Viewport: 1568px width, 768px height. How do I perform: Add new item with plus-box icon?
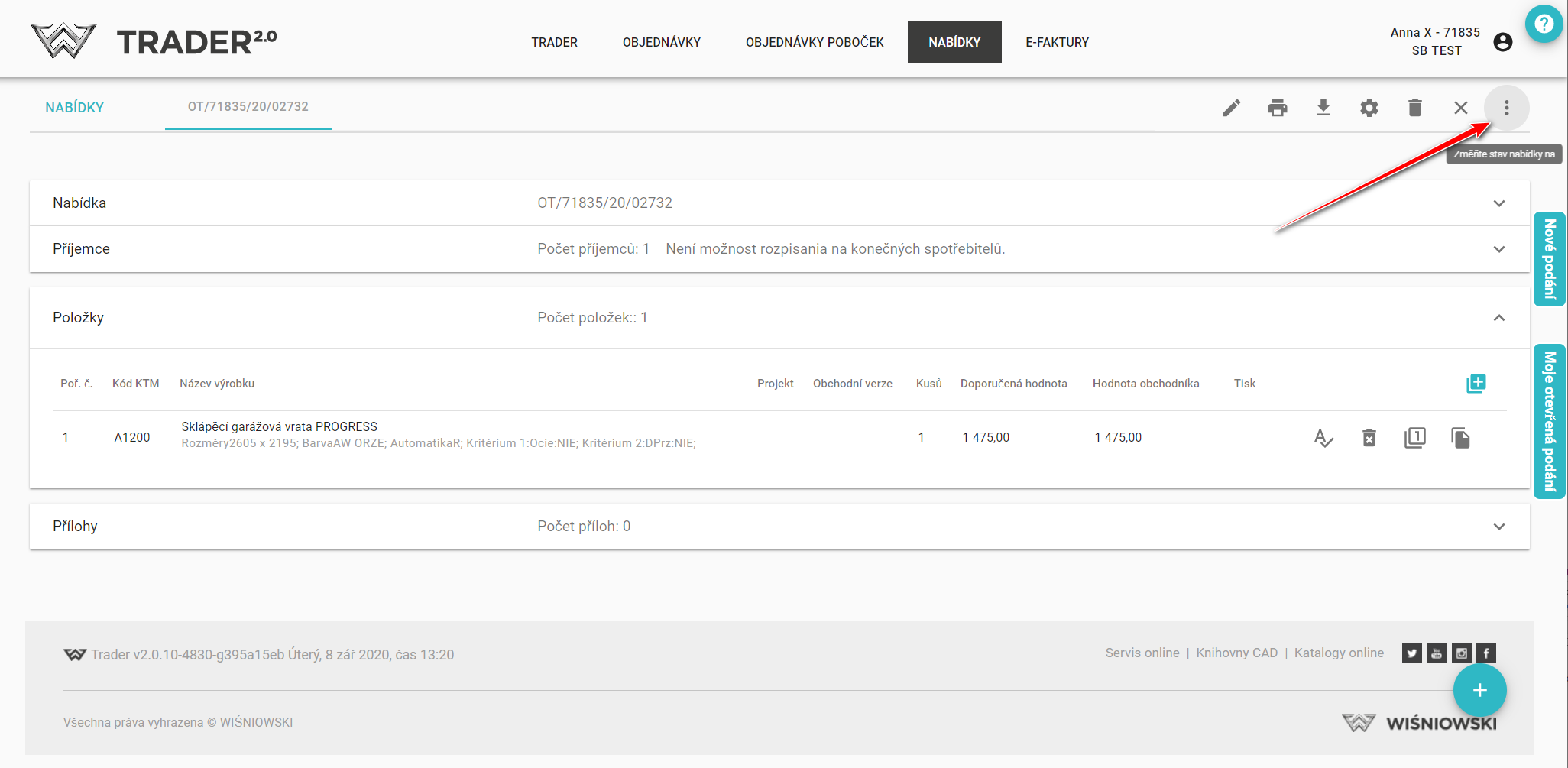coord(1476,384)
